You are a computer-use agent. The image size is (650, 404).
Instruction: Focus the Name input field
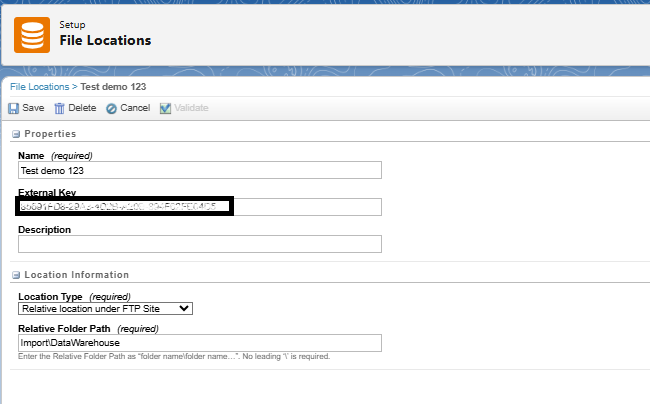click(x=200, y=171)
